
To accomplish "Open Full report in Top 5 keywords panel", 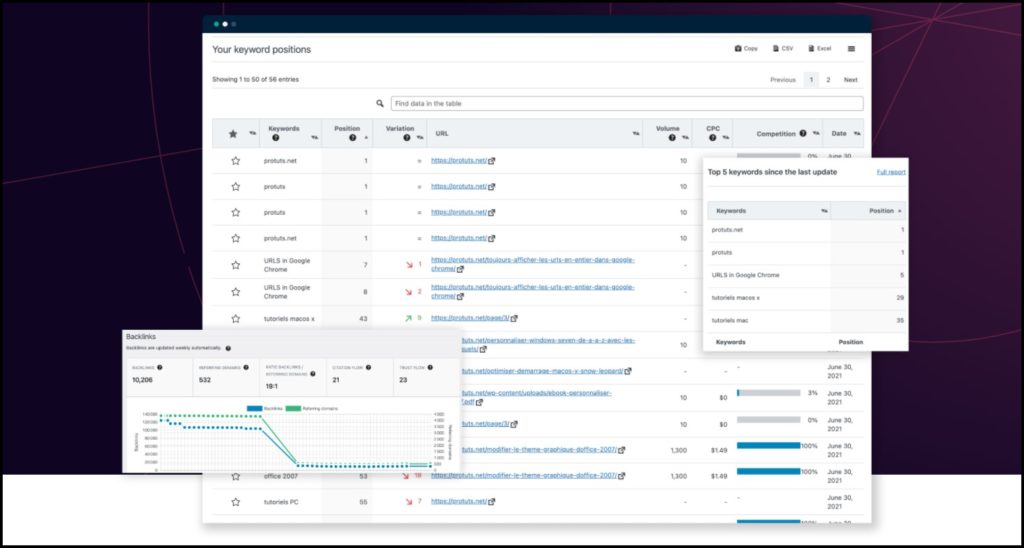I will point(891,172).
